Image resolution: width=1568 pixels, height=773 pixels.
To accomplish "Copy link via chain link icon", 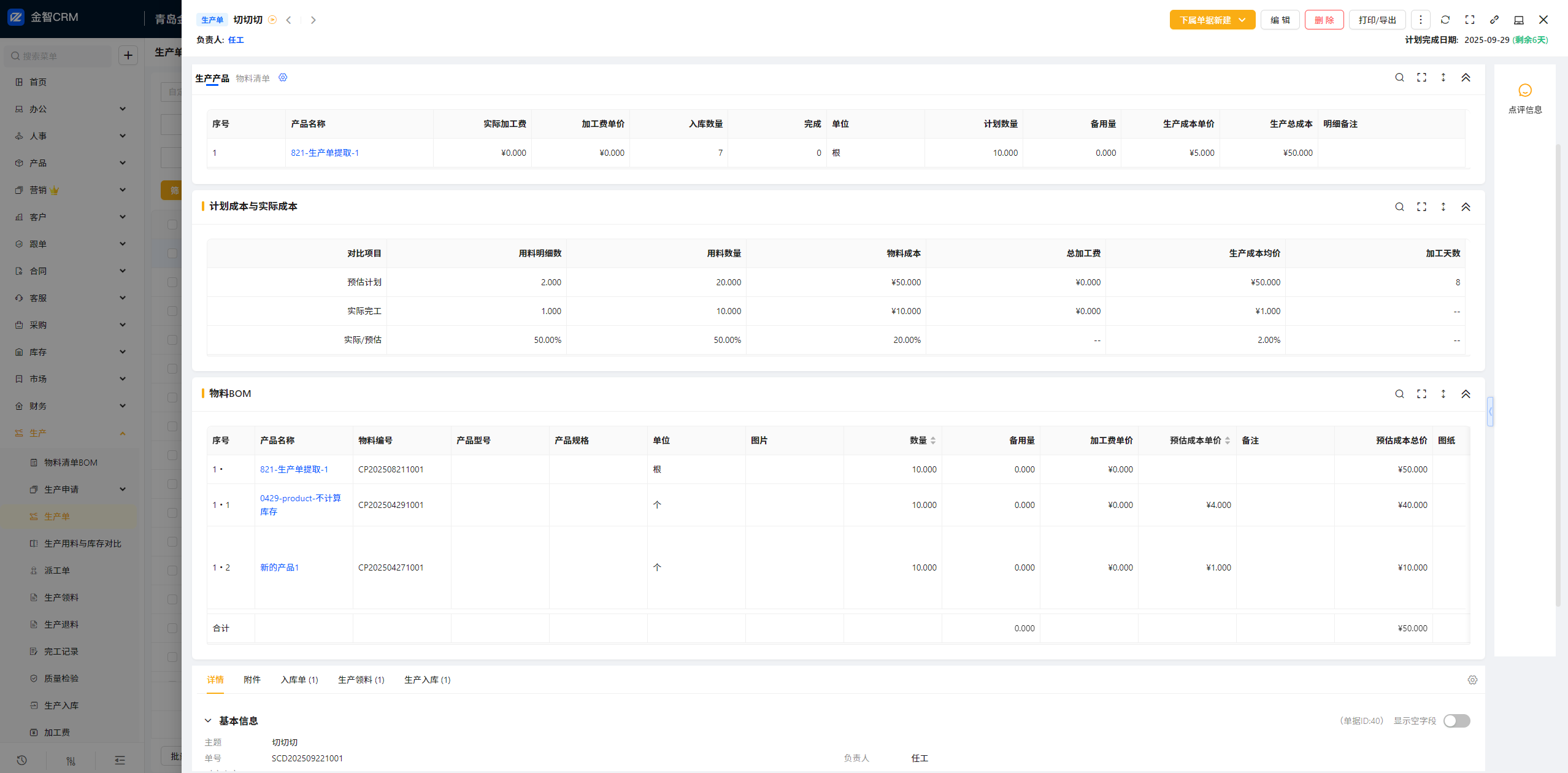I will pyautogui.click(x=1494, y=20).
